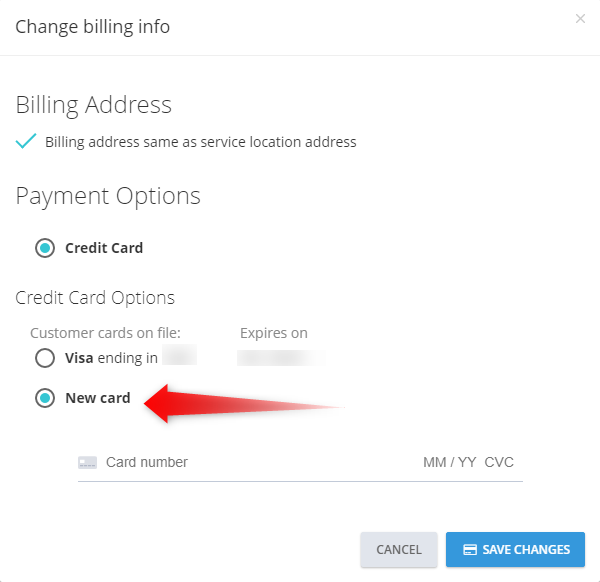Click the SAVE CHANGES button
The image size is (600, 582).
coord(515,549)
